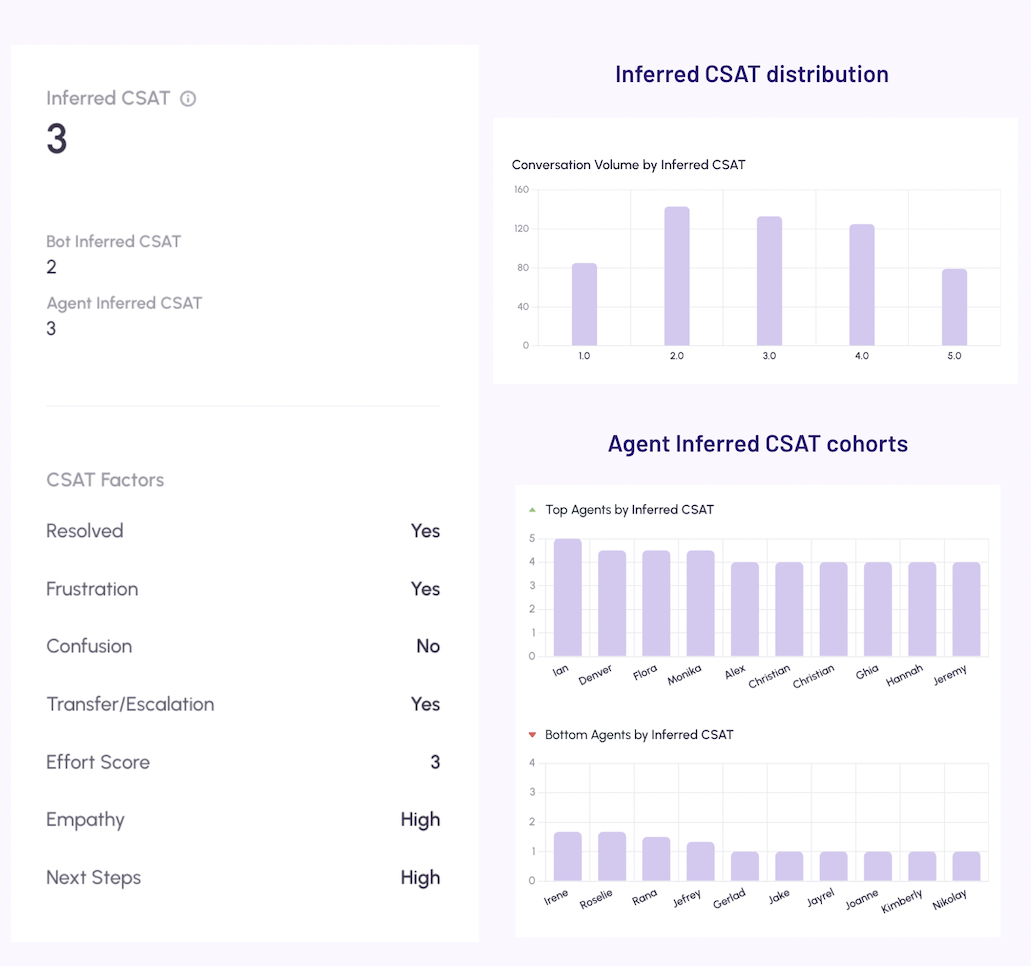Click the Frustration factor row label
The image size is (1031, 966).
[92, 589]
